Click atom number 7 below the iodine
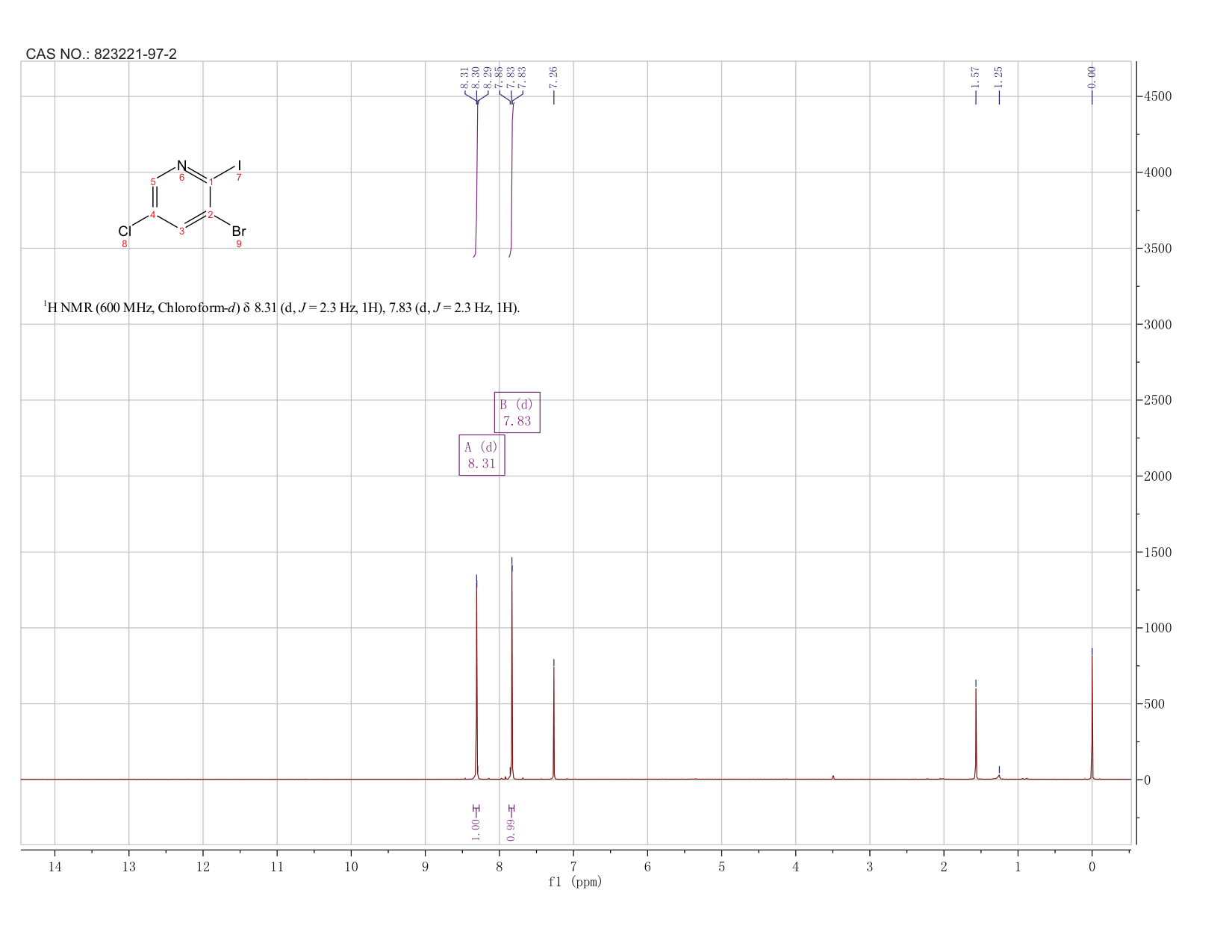The image size is (1232, 952). pos(239,178)
